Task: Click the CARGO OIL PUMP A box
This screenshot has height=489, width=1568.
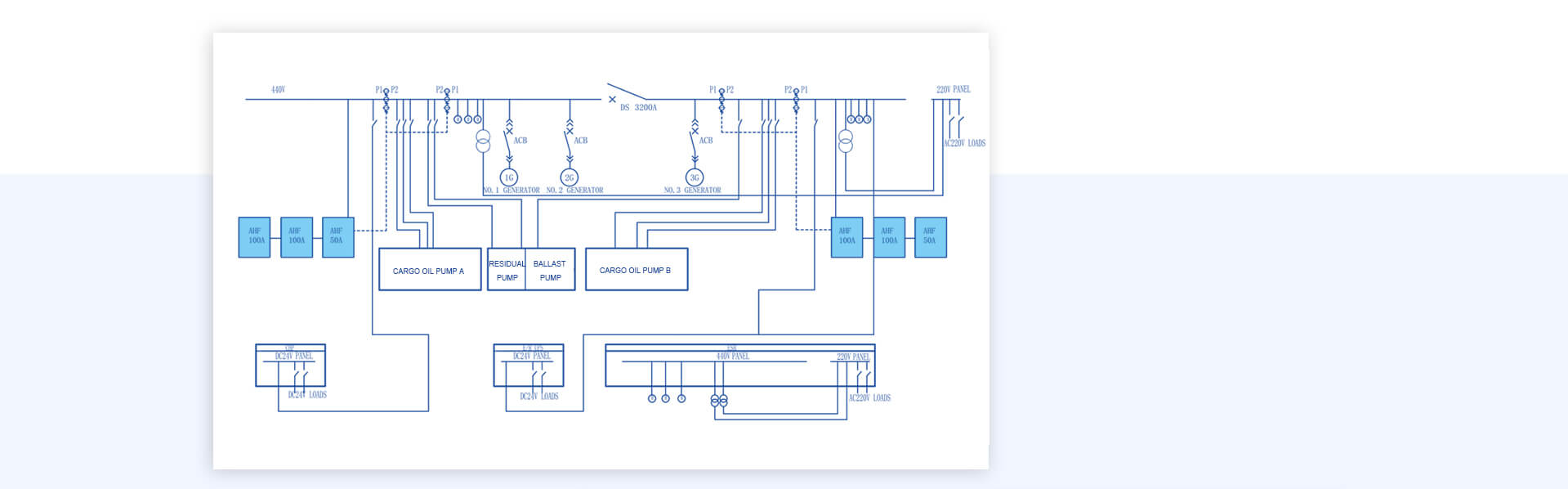Action: [x=430, y=269]
